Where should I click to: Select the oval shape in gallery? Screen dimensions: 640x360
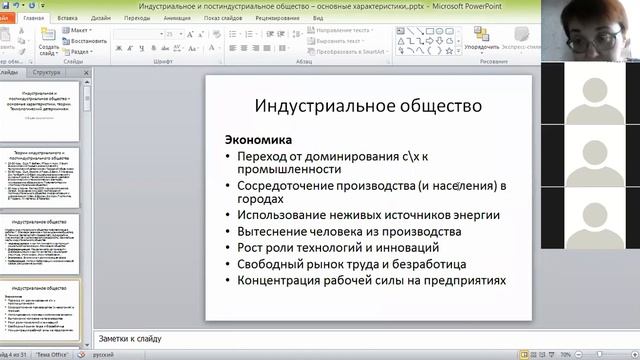[440, 31]
